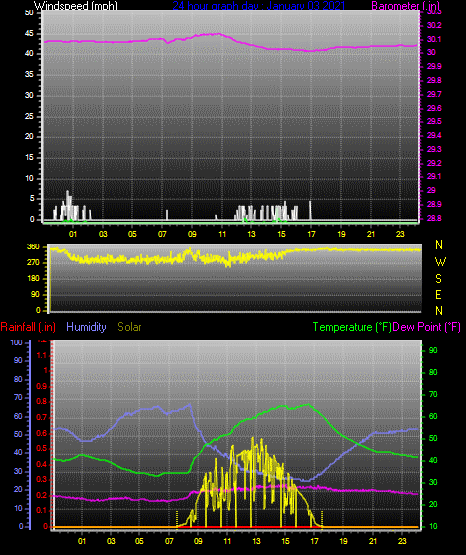Click the 30.2 value on the barometer axis
Image resolution: width=466 pixels, height=555 pixels.
pyautogui.click(x=434, y=25)
